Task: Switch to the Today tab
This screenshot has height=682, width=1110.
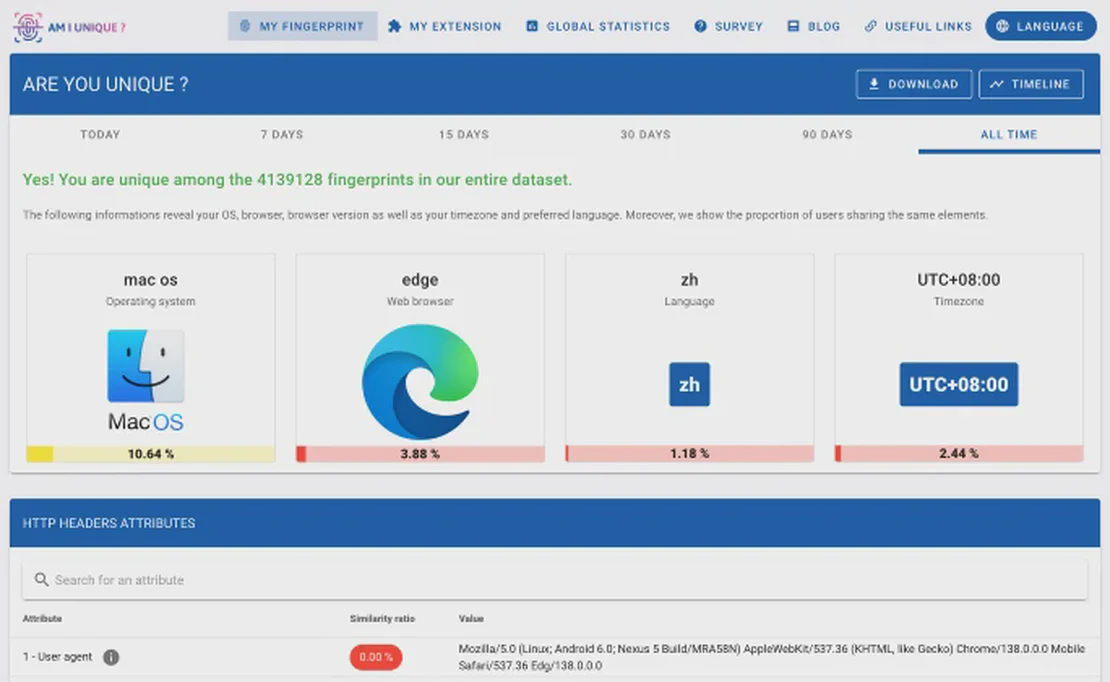Action: pos(100,134)
